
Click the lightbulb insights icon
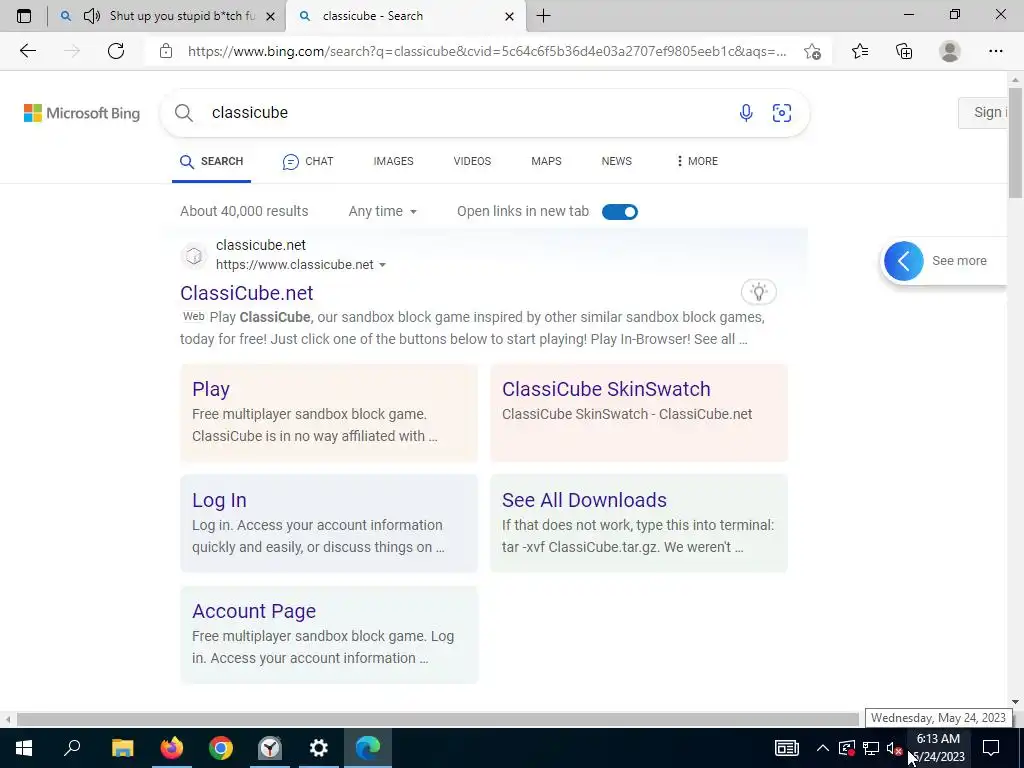click(758, 292)
